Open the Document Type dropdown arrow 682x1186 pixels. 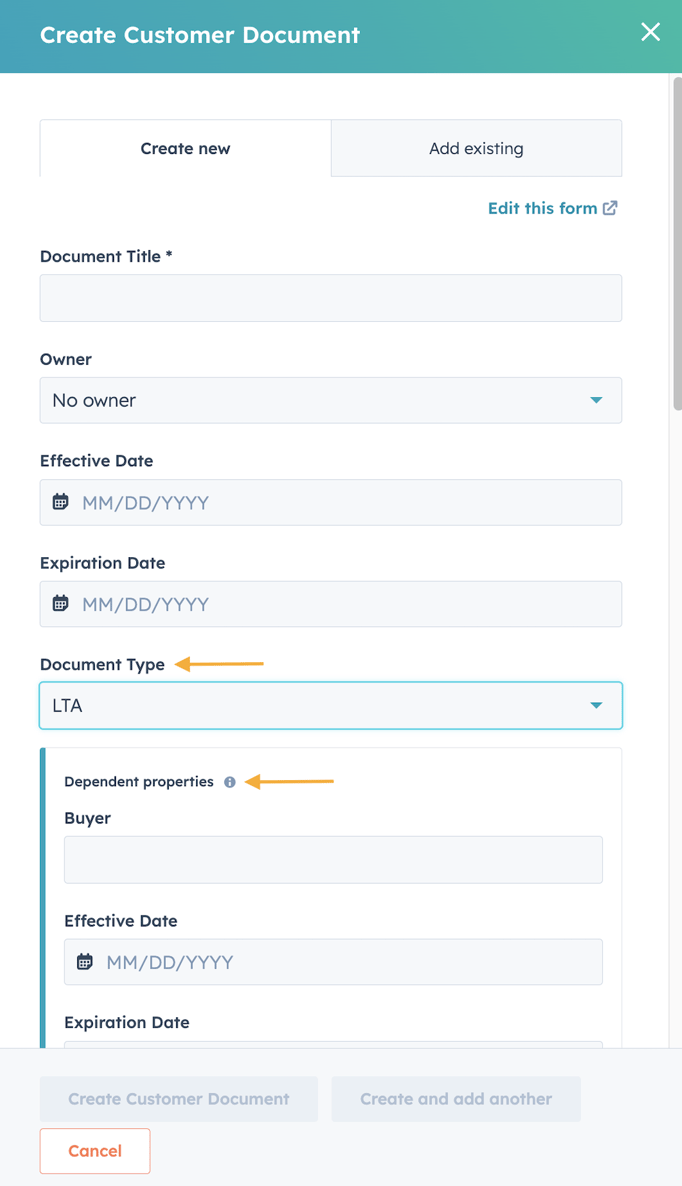596,705
